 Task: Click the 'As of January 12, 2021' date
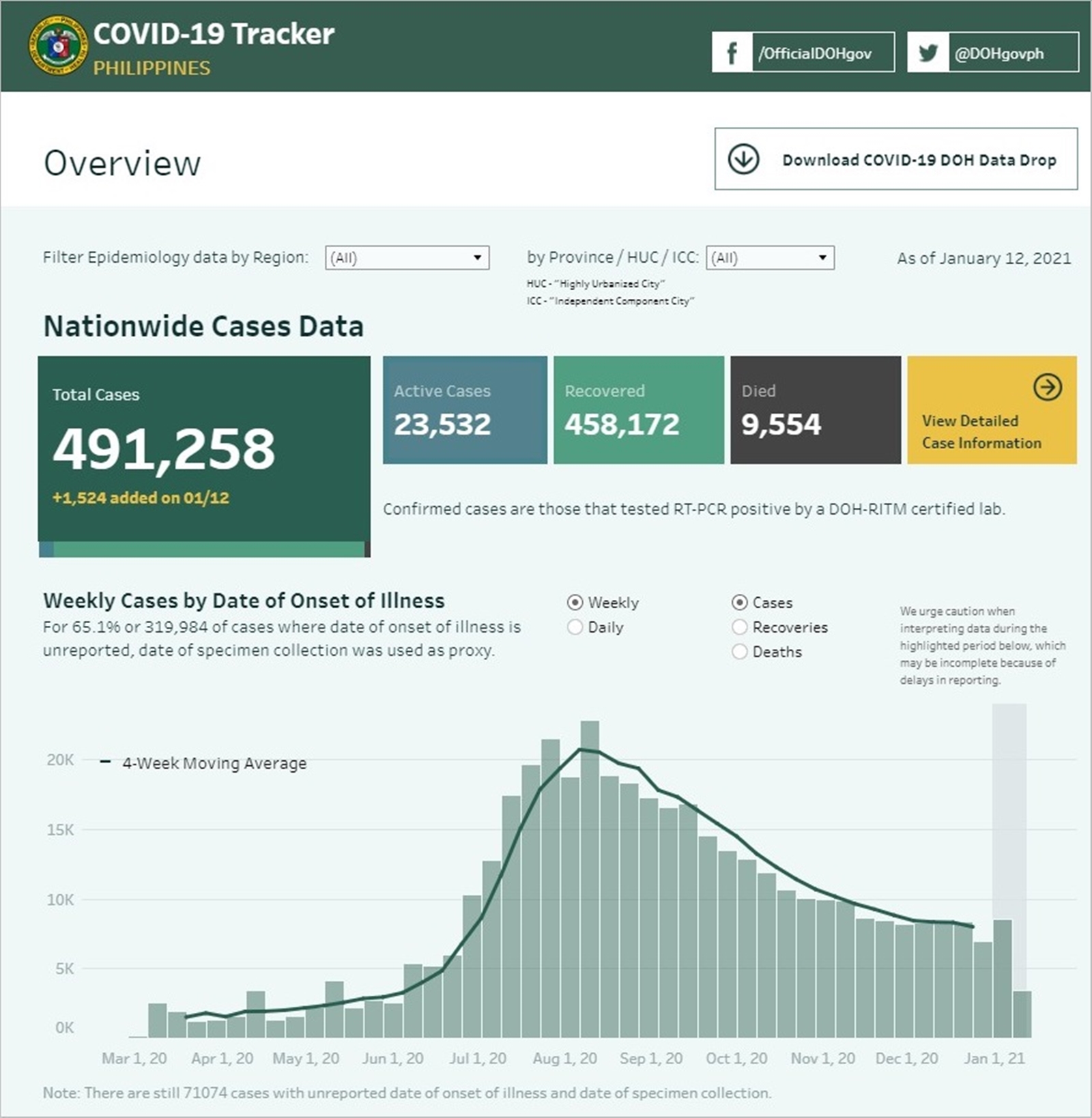point(983,258)
